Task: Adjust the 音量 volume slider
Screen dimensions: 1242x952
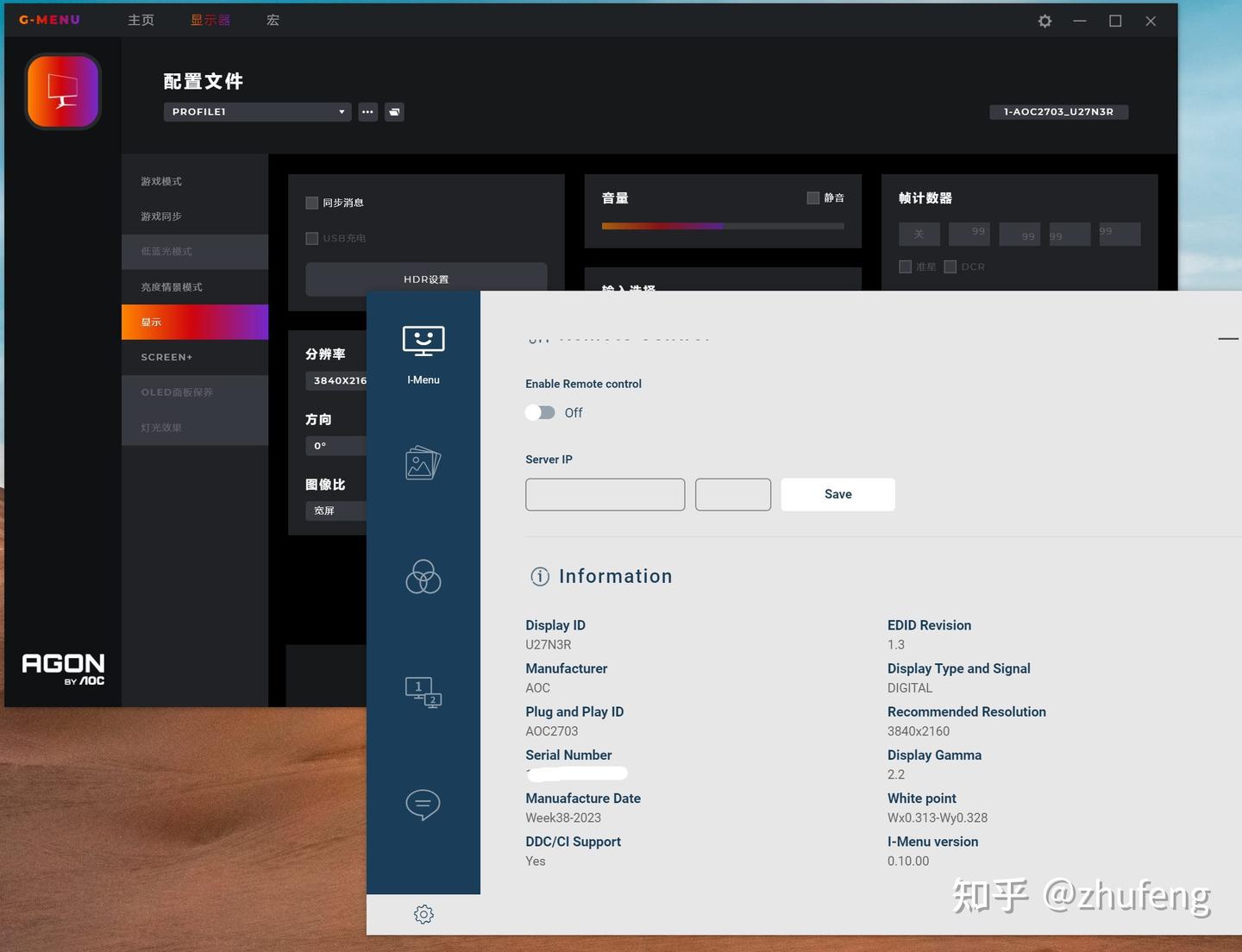Action: click(x=723, y=226)
